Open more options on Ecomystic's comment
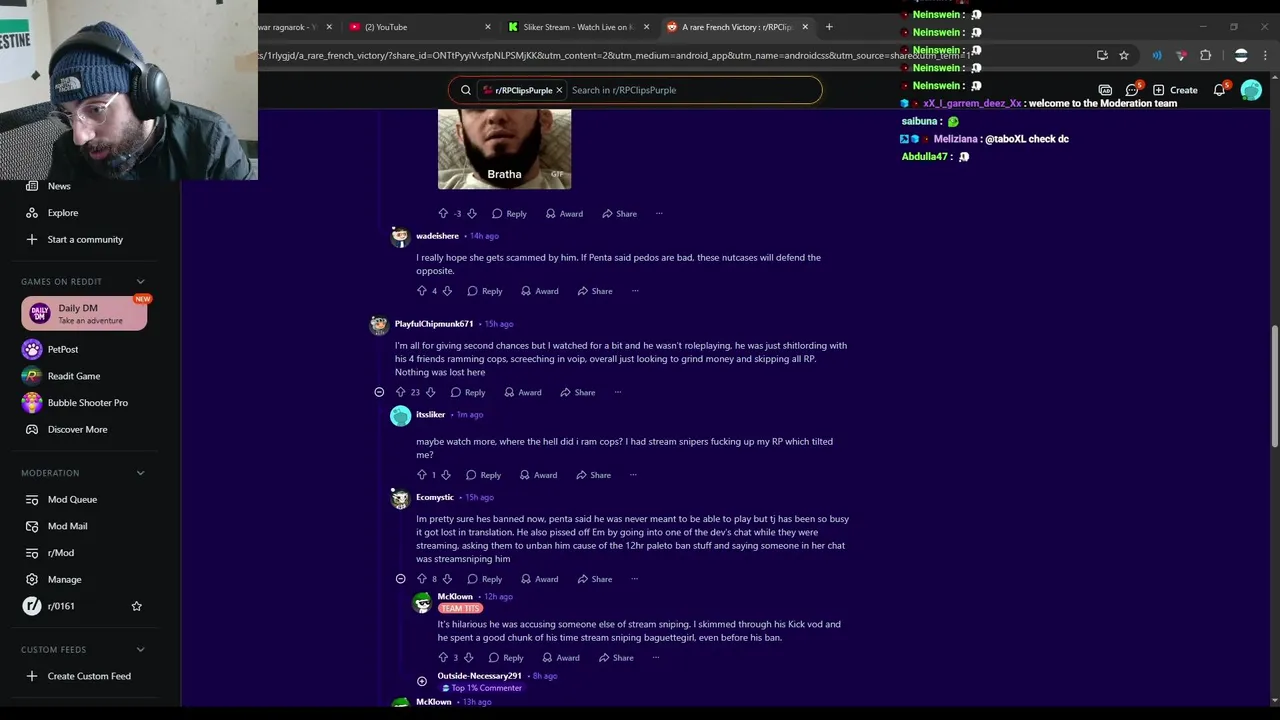The image size is (1280, 720). click(635, 579)
